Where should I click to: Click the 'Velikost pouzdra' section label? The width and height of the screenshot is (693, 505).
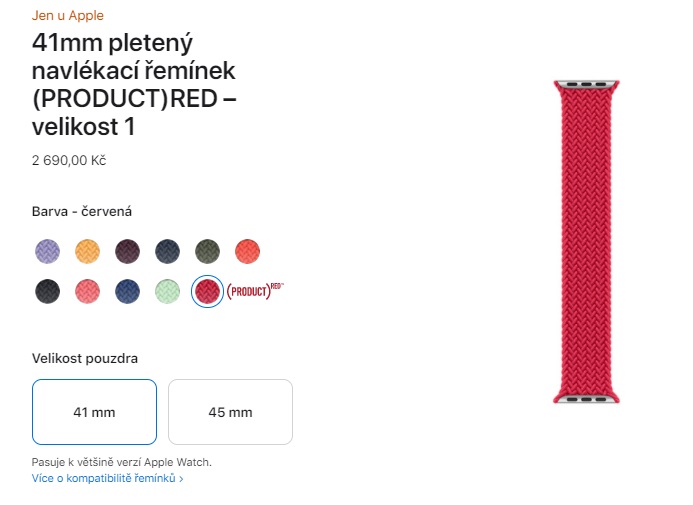coord(85,358)
